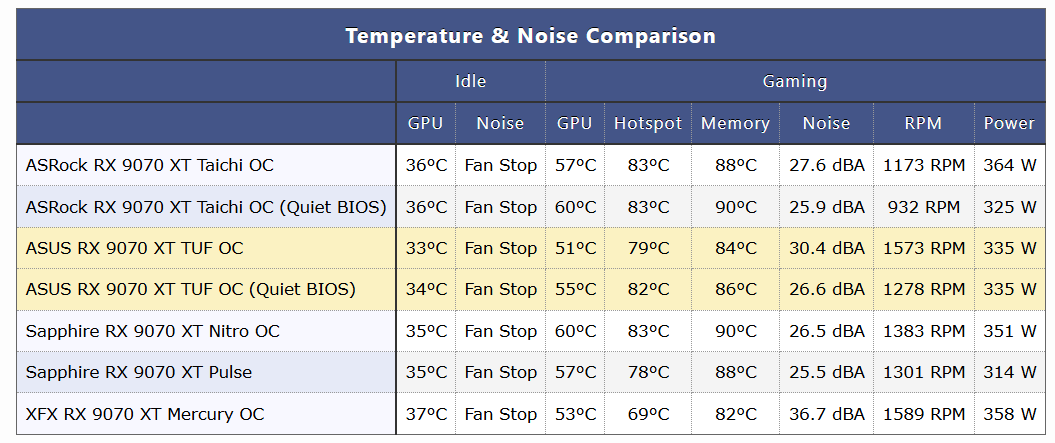Select ASRock RX 9070 XT Taichi OC row label

click(150, 165)
